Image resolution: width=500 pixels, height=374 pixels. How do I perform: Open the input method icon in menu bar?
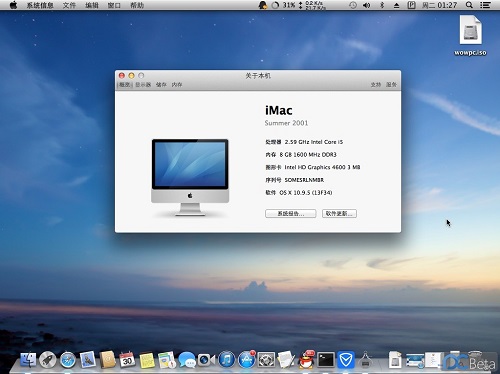pos(411,5)
